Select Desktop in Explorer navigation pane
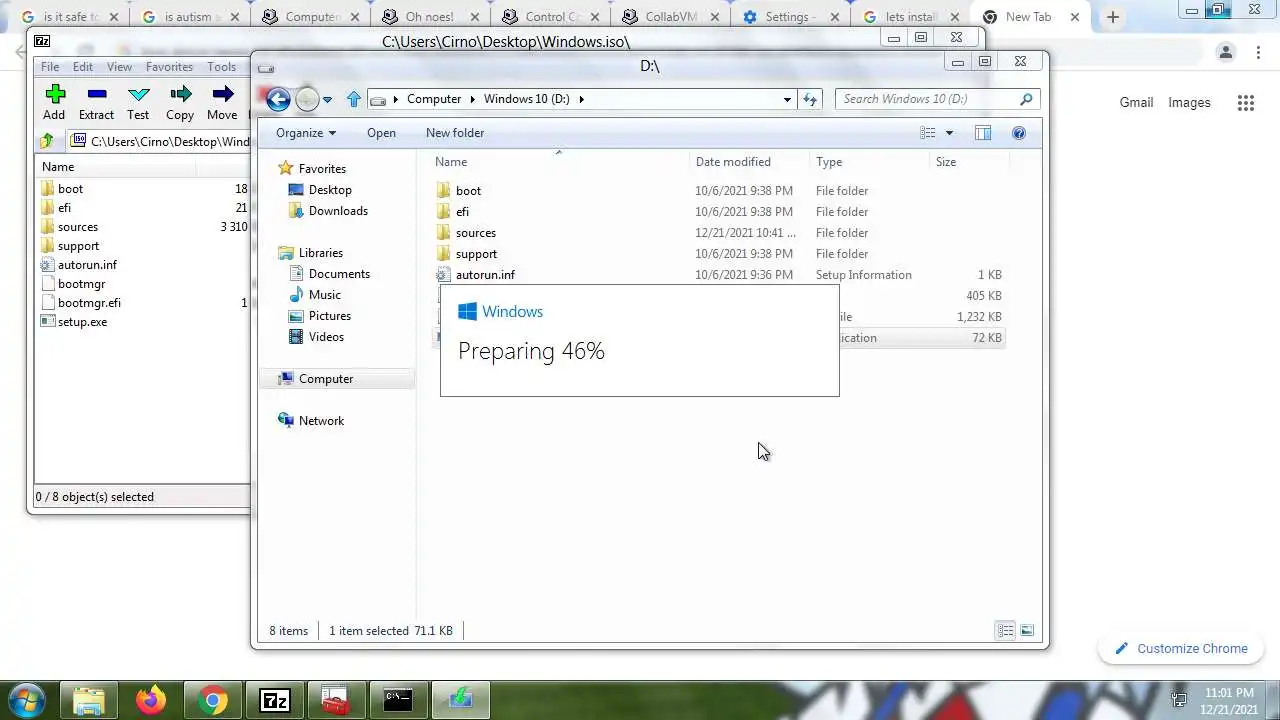The image size is (1280, 720). (330, 190)
